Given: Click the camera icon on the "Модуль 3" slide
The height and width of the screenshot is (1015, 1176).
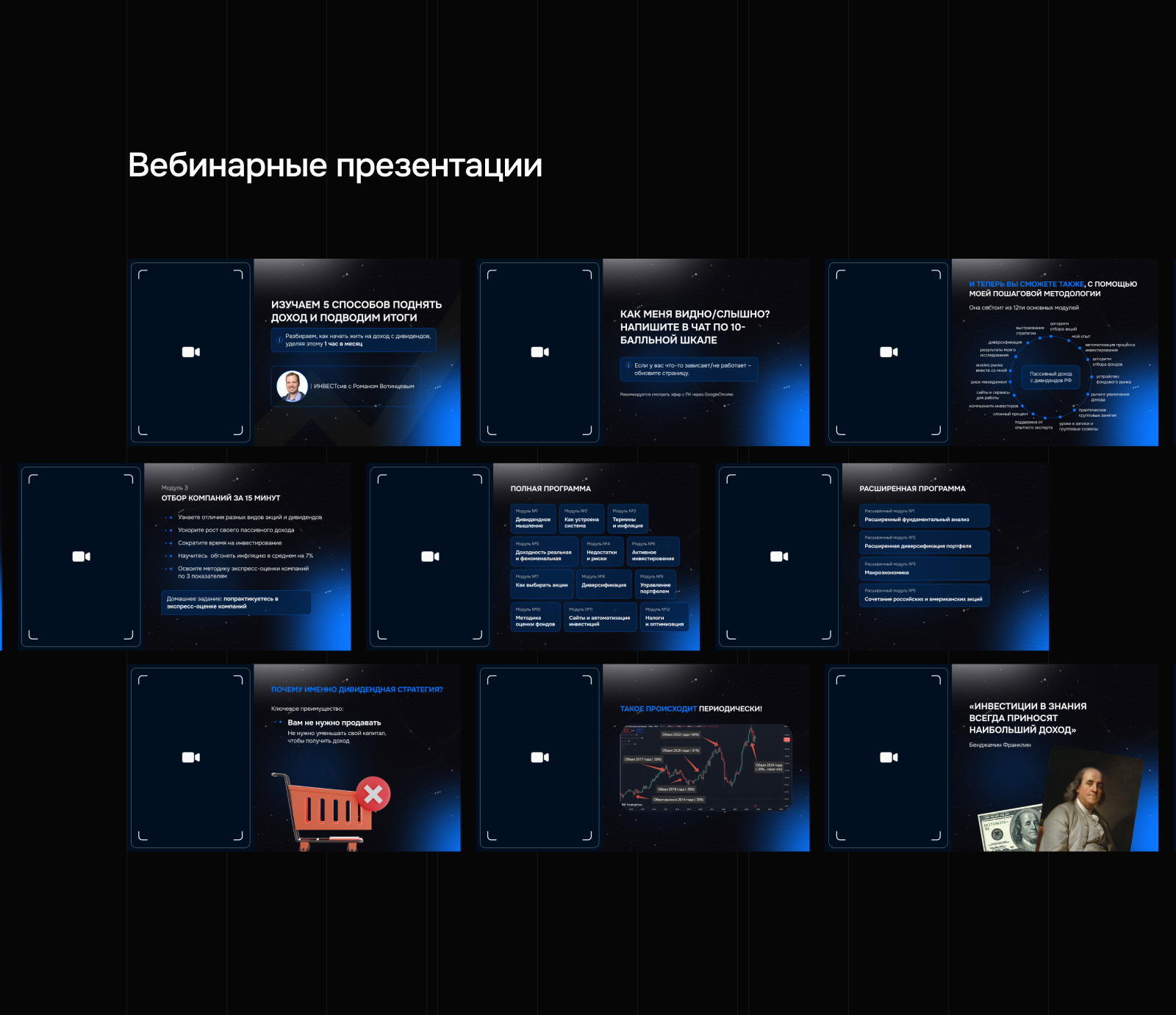Looking at the screenshot, I should (82, 556).
